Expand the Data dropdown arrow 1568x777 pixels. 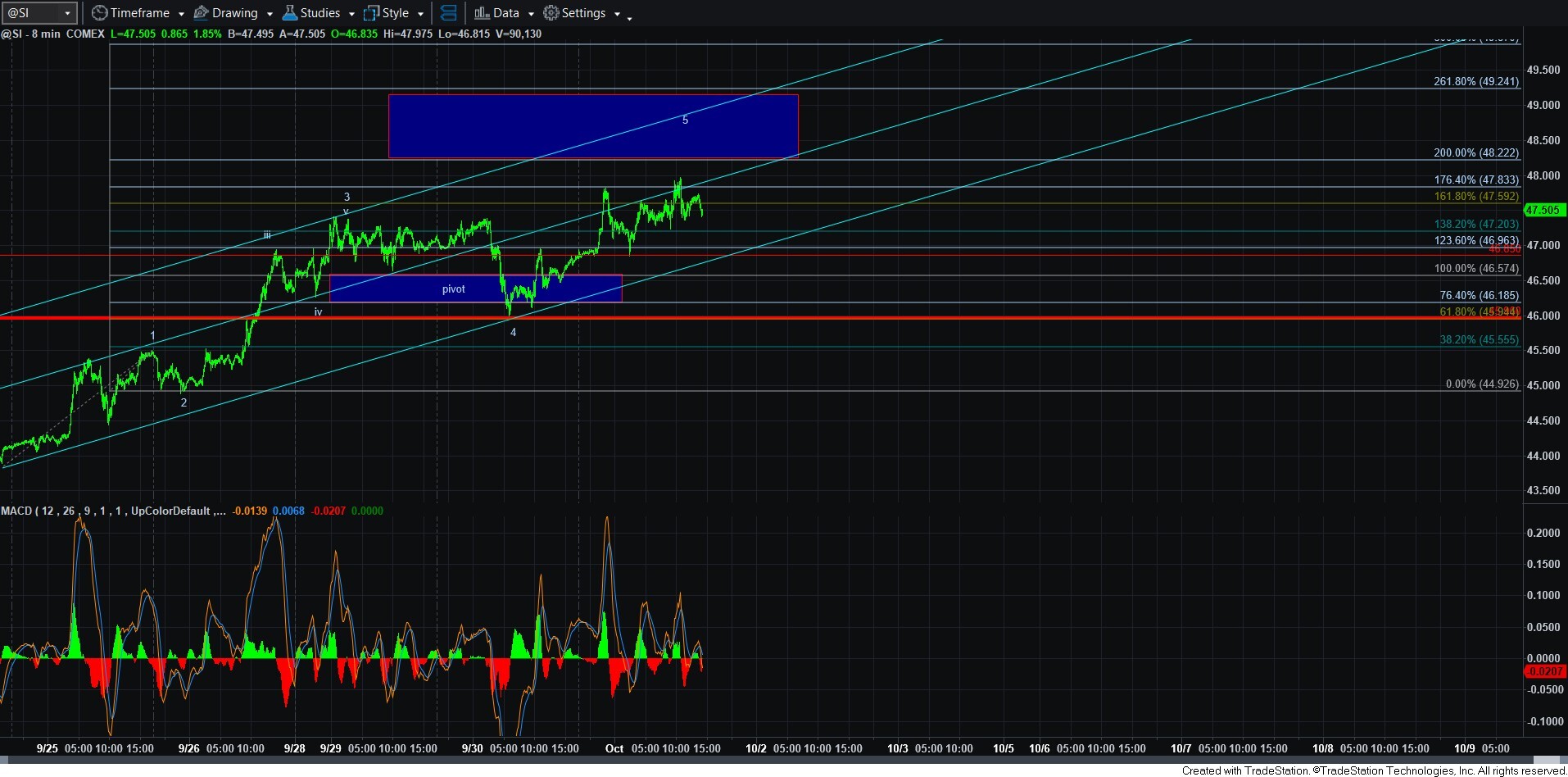pos(531,14)
